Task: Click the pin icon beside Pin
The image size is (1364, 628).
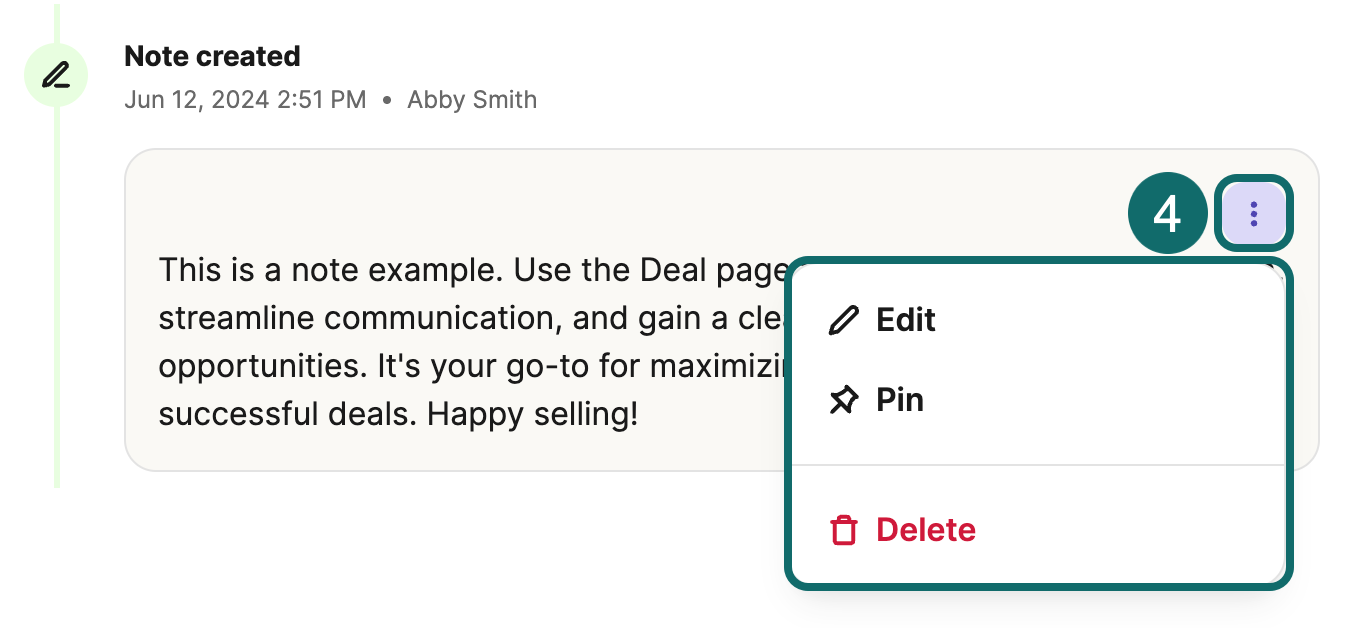Action: (845, 399)
